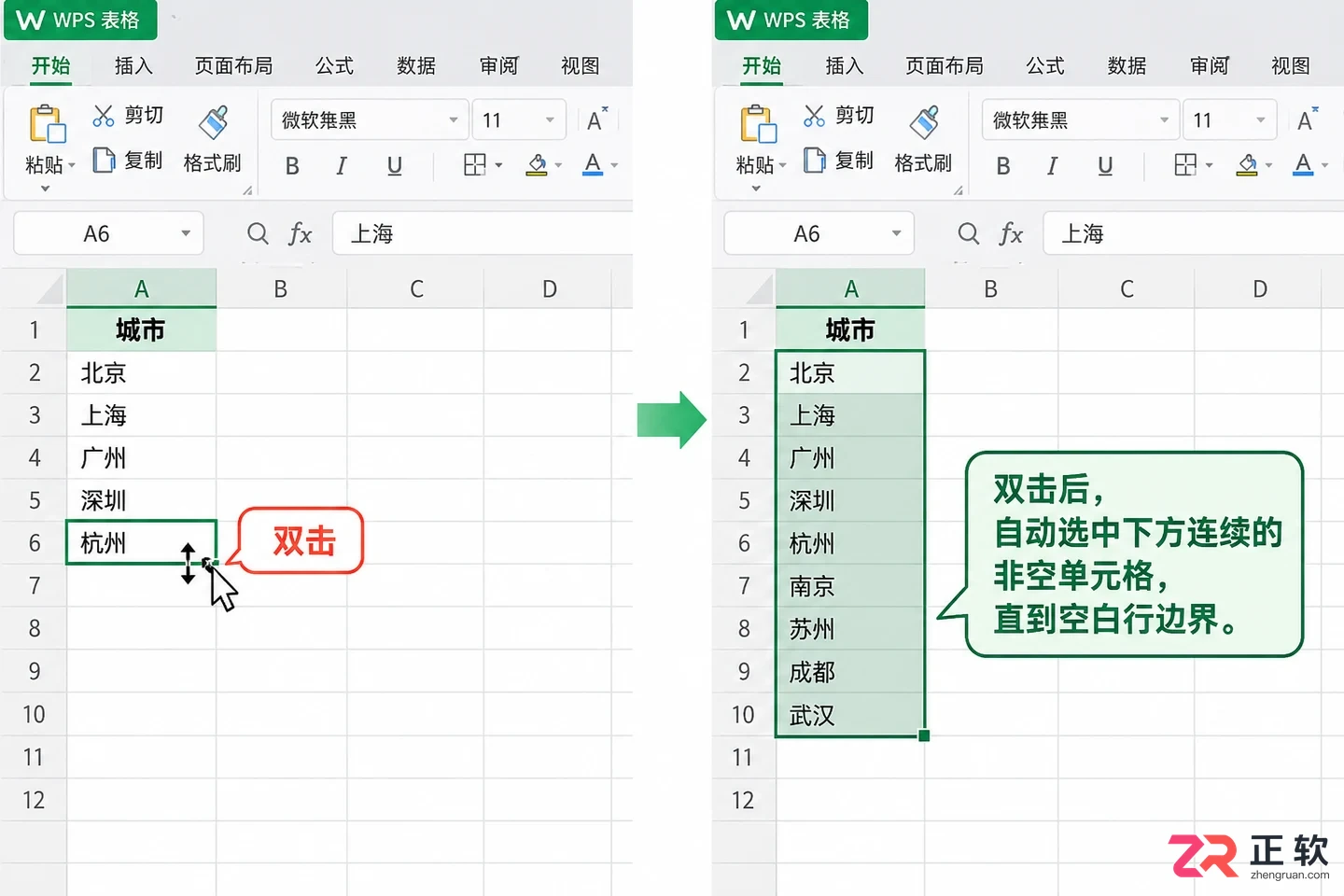Click 复制 label in left window
This screenshot has height=896, width=1344.
[x=144, y=161]
